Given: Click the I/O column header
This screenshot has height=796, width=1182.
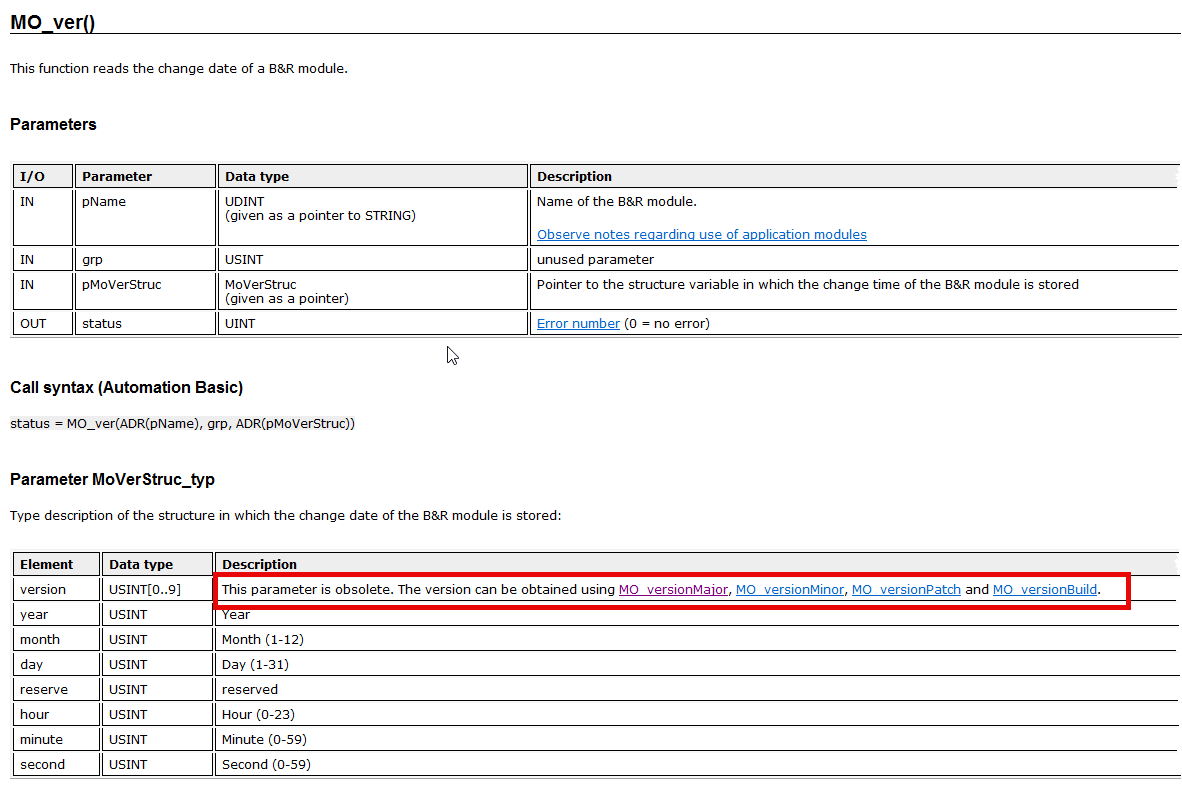Looking at the screenshot, I should click(x=43, y=176).
